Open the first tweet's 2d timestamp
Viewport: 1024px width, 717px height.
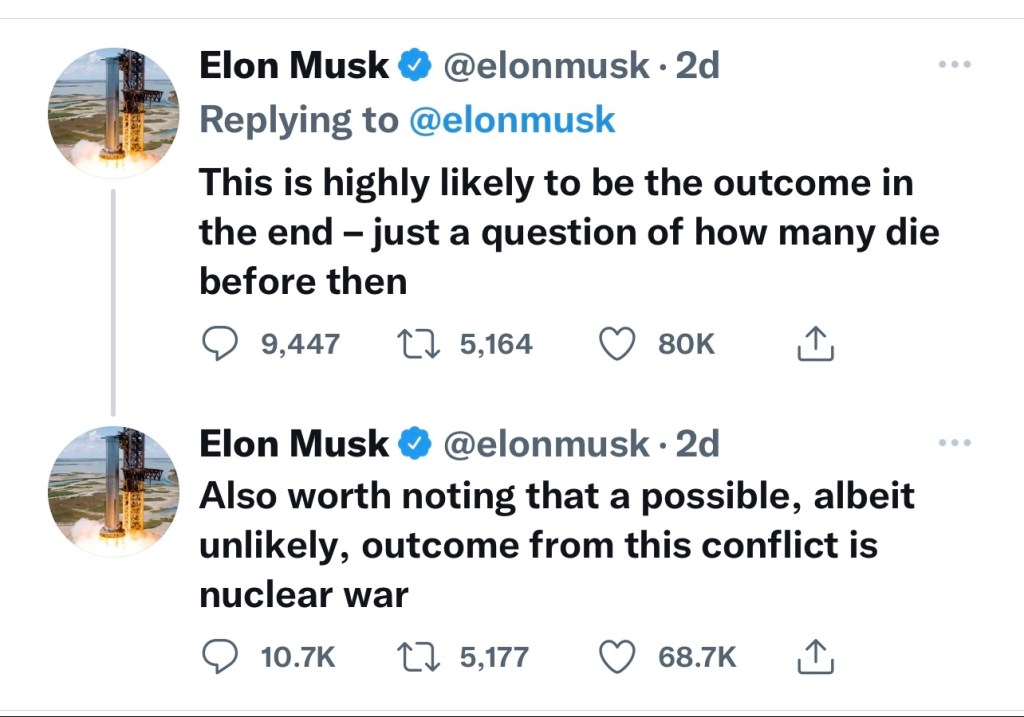(697, 66)
